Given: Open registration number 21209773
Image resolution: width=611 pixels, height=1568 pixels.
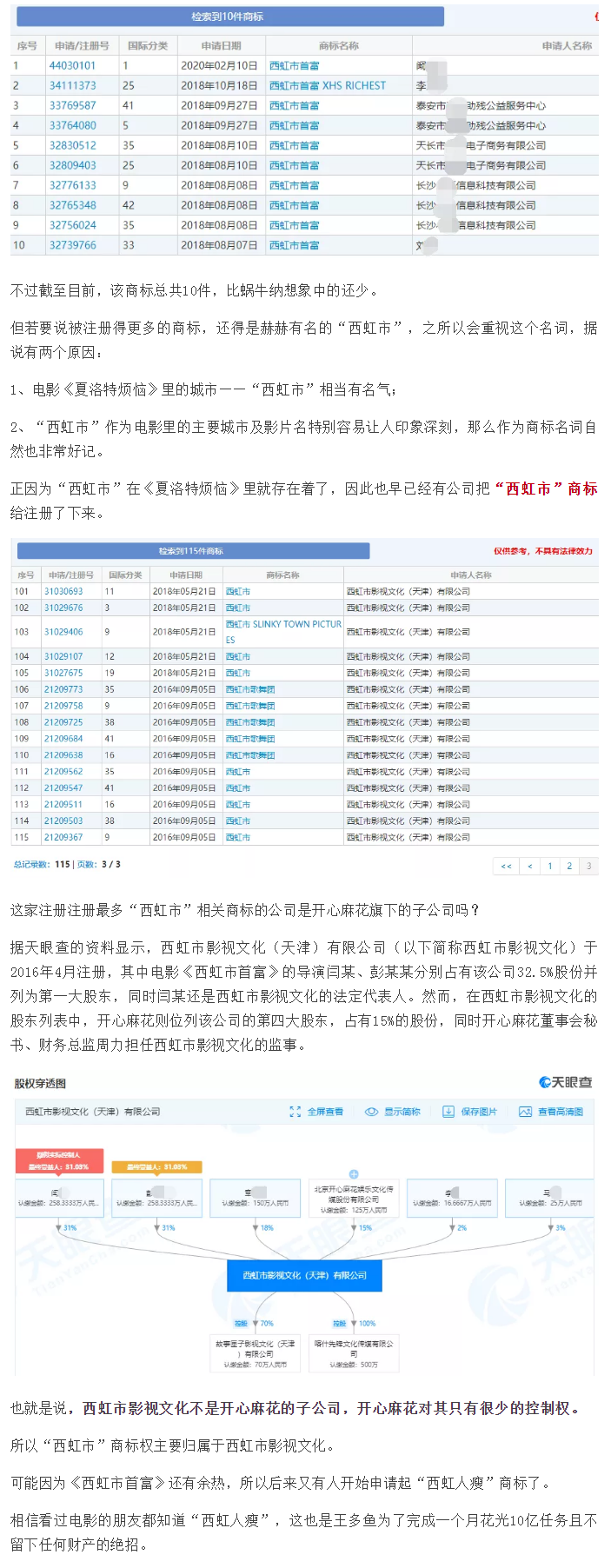Looking at the screenshot, I should coord(63,689).
